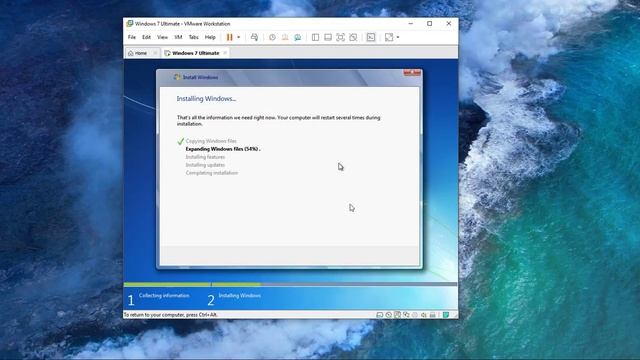Click the Install Windows dialog title icon

click(177, 77)
